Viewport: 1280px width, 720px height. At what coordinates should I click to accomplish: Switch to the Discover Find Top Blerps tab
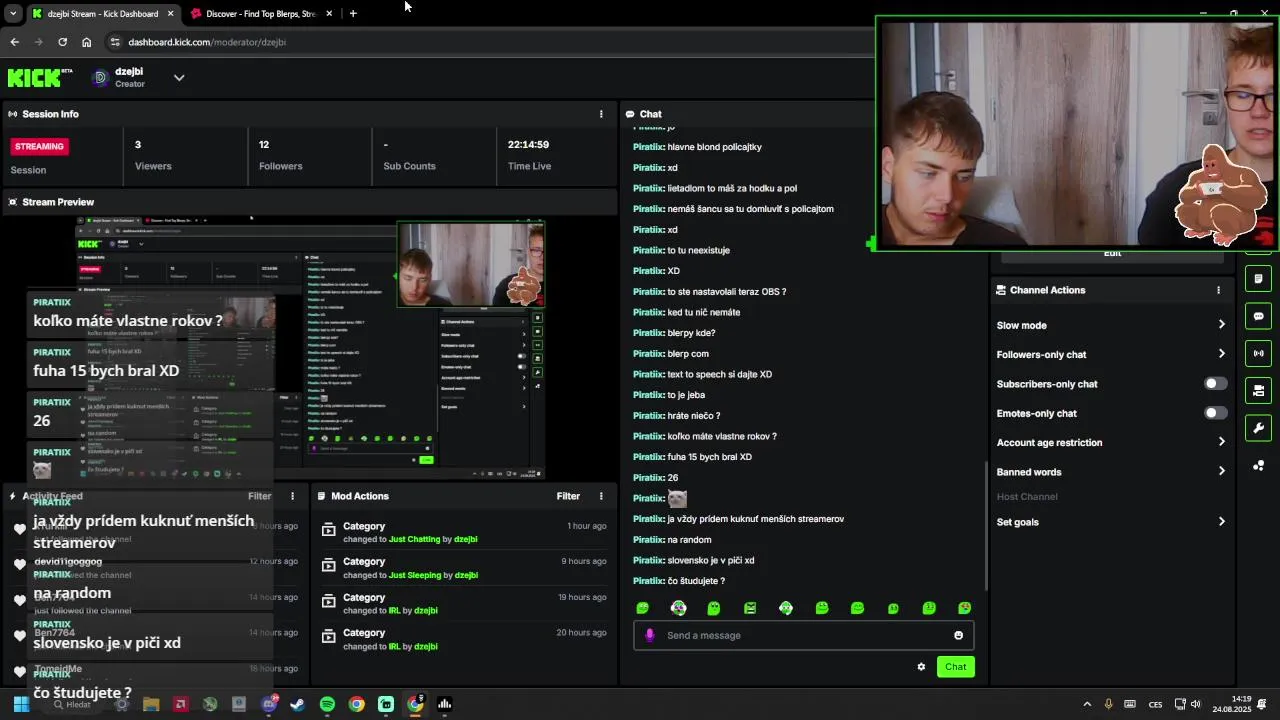click(x=262, y=13)
